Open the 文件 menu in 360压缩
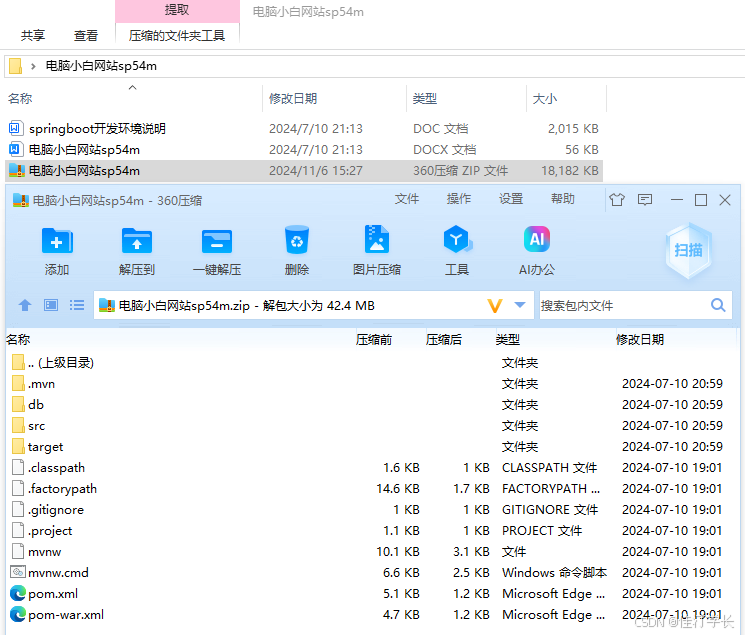 [407, 199]
